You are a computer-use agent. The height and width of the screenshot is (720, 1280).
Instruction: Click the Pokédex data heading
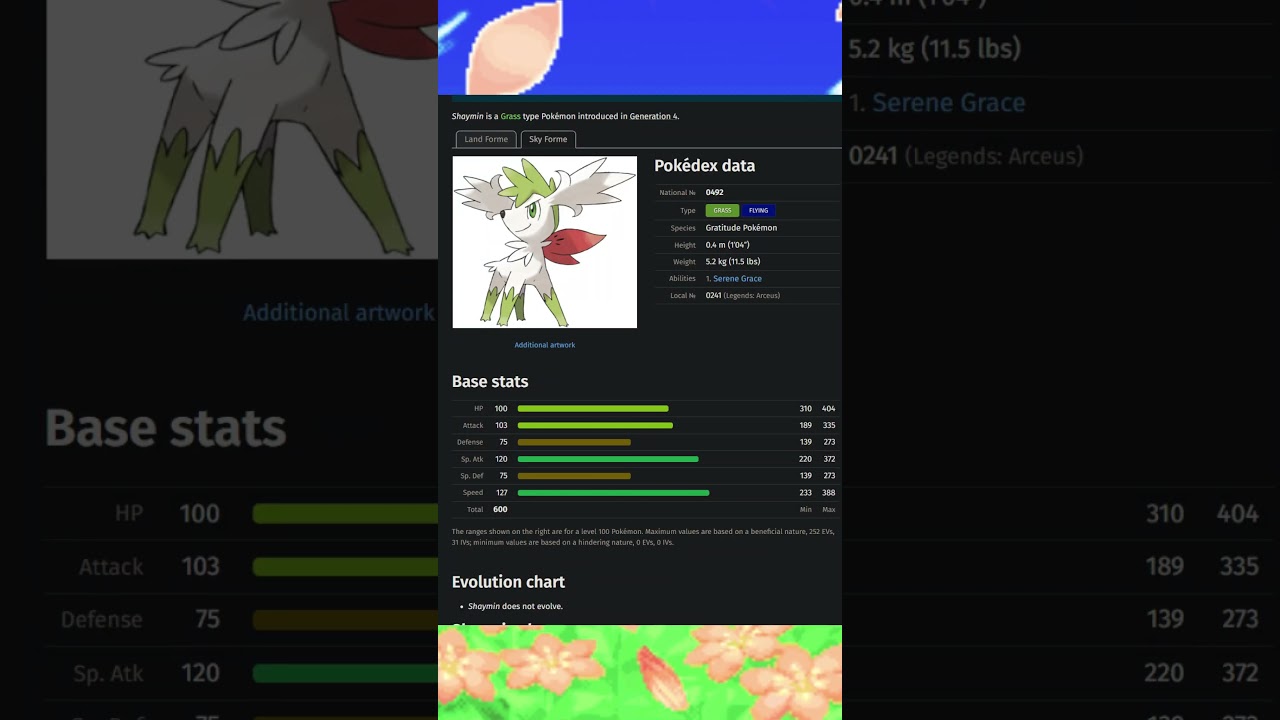click(705, 166)
